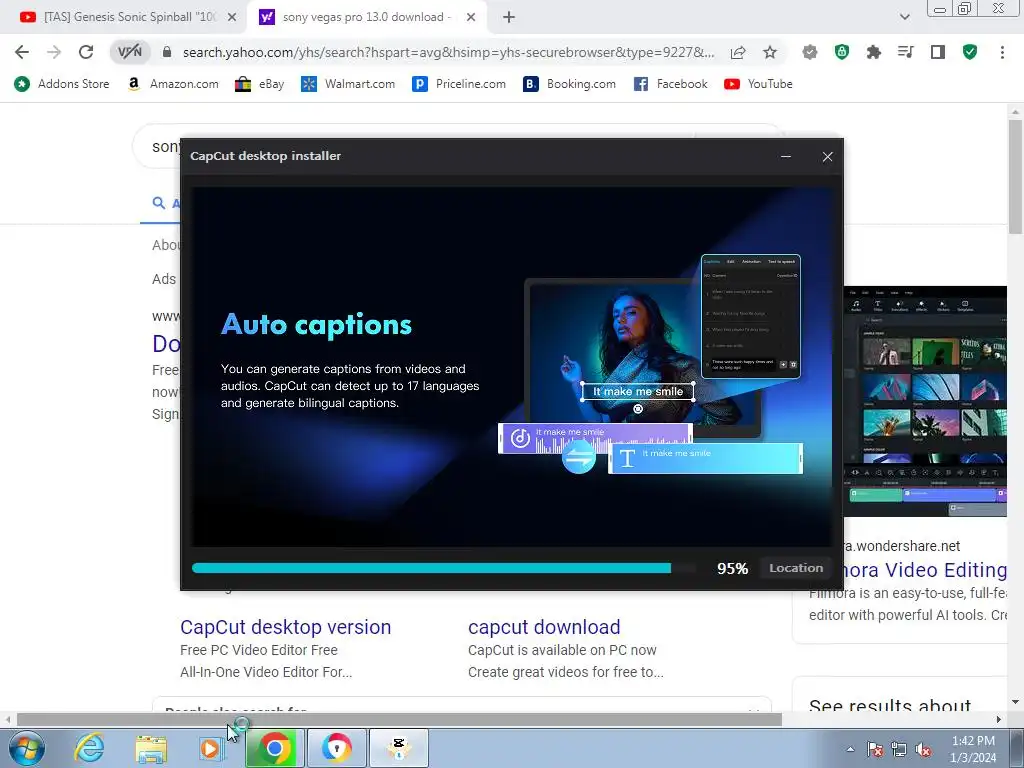
Task: Close the sony vegas pro search tab
Action: [471, 18]
